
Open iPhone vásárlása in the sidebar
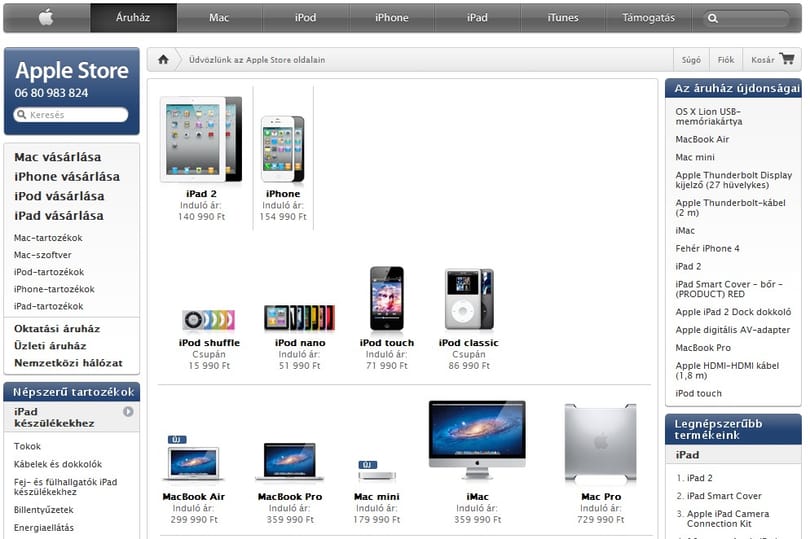[x=67, y=177]
